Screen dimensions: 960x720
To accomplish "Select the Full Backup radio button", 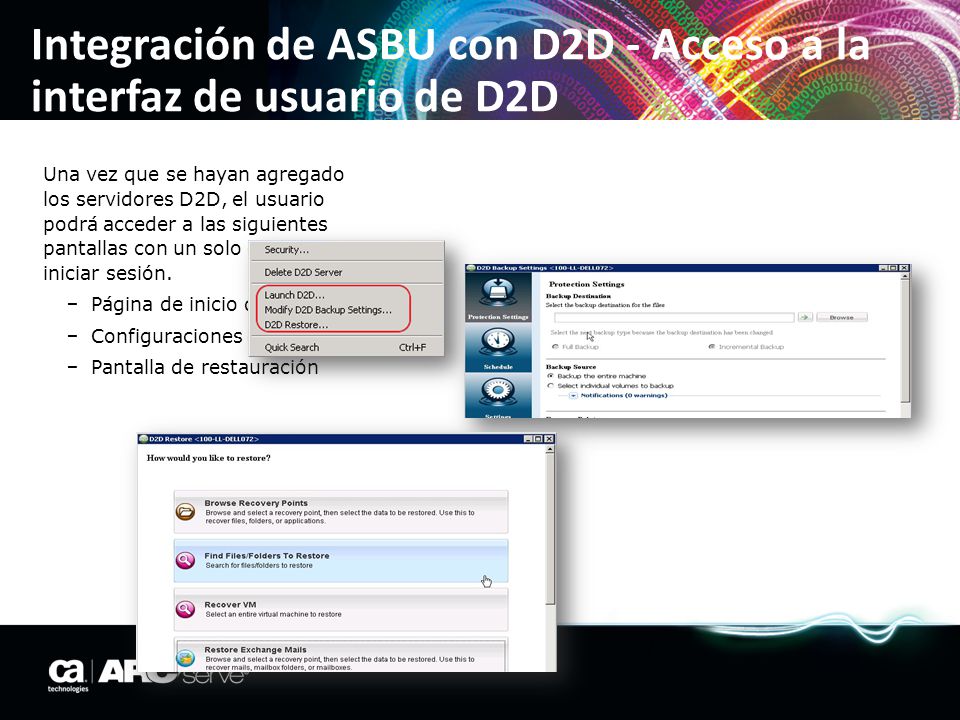I will coord(555,347).
